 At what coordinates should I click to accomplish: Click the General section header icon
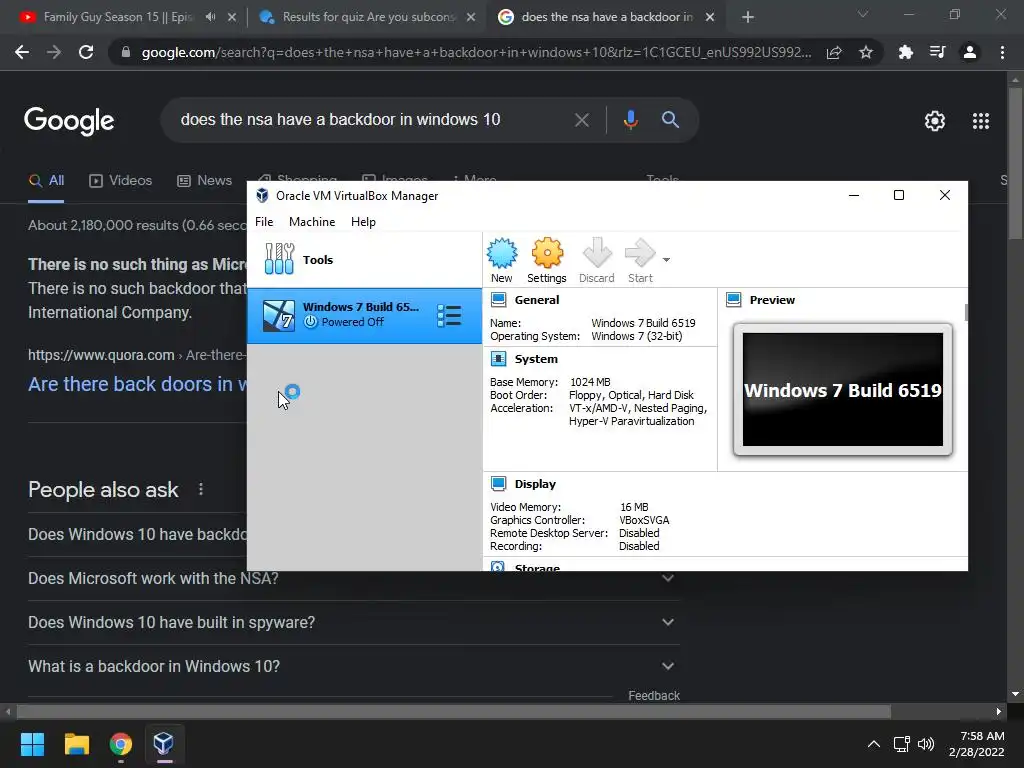pyautogui.click(x=498, y=300)
